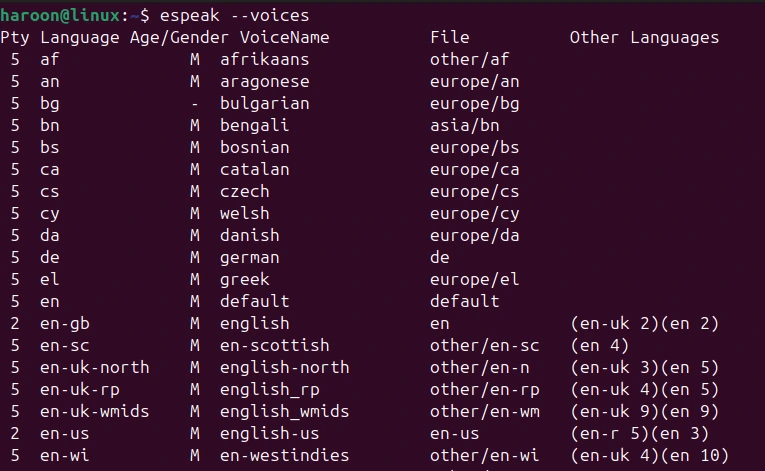The height and width of the screenshot is (471, 765).
Task: Click the greek voice name
Action: [x=245, y=280]
